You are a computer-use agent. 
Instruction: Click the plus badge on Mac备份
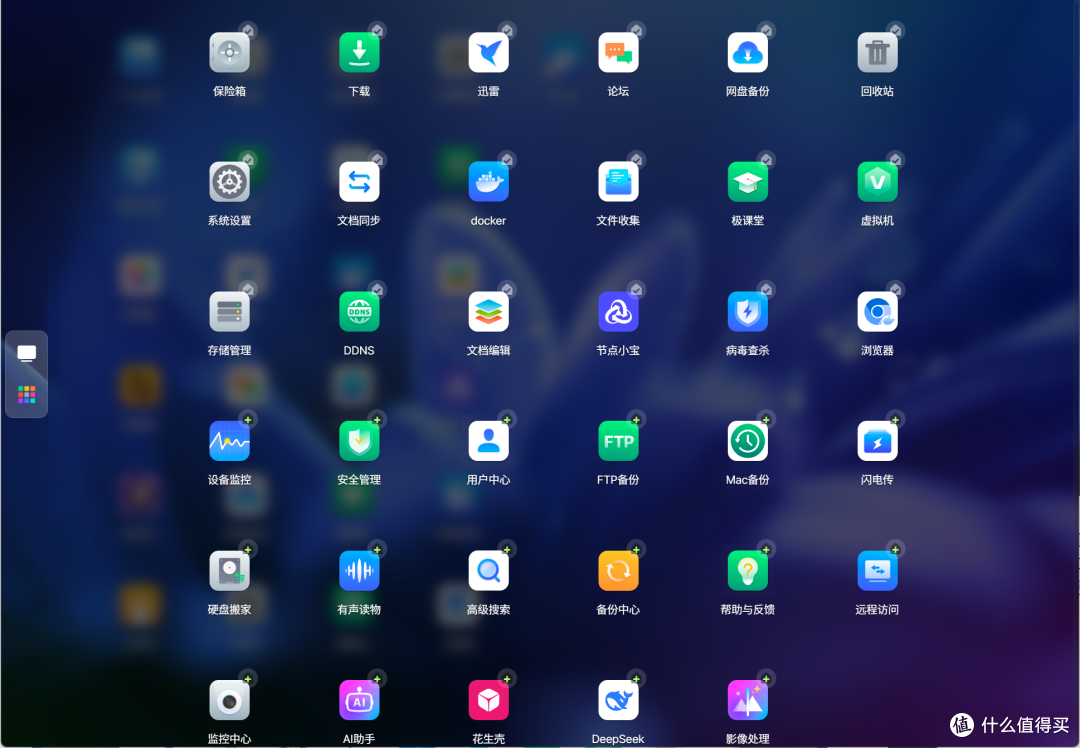[766, 420]
